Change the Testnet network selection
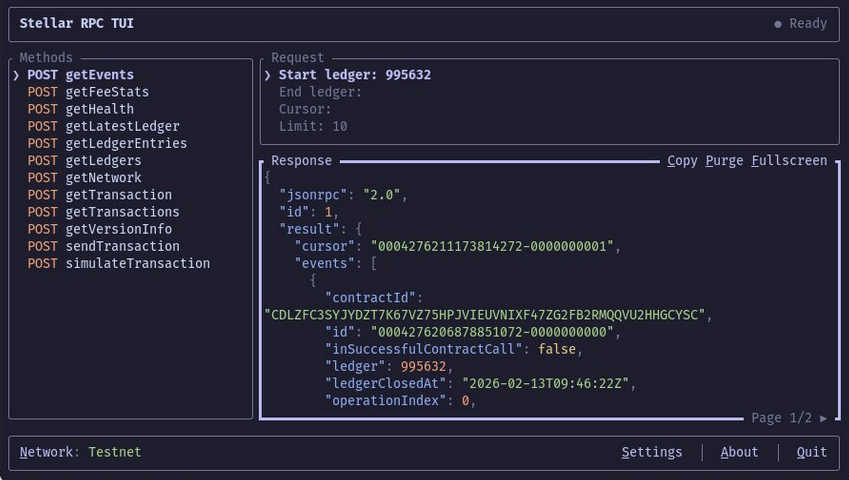The image size is (849, 480). pyautogui.click(x=114, y=452)
